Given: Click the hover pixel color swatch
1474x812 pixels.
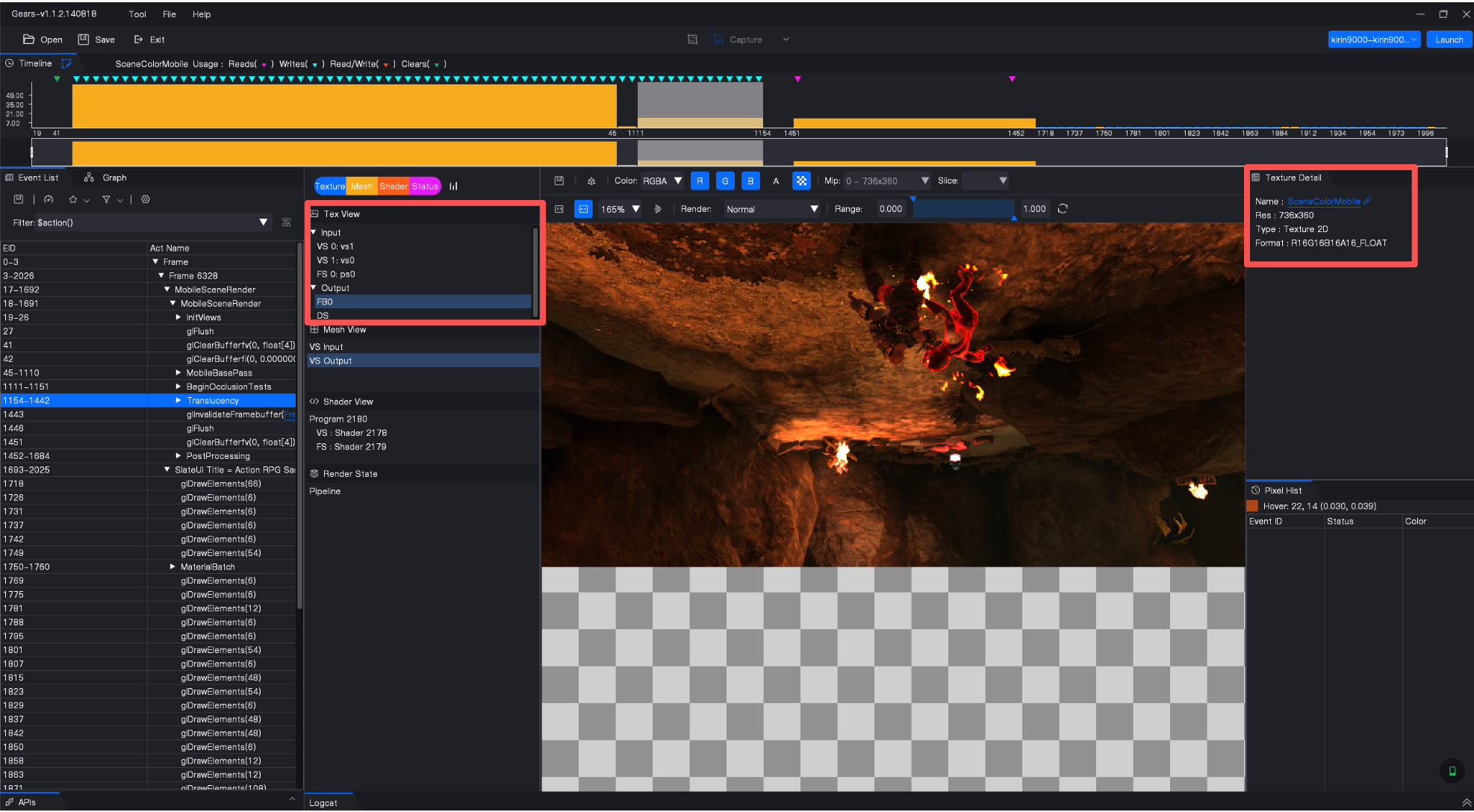Looking at the screenshot, I should [1253, 506].
